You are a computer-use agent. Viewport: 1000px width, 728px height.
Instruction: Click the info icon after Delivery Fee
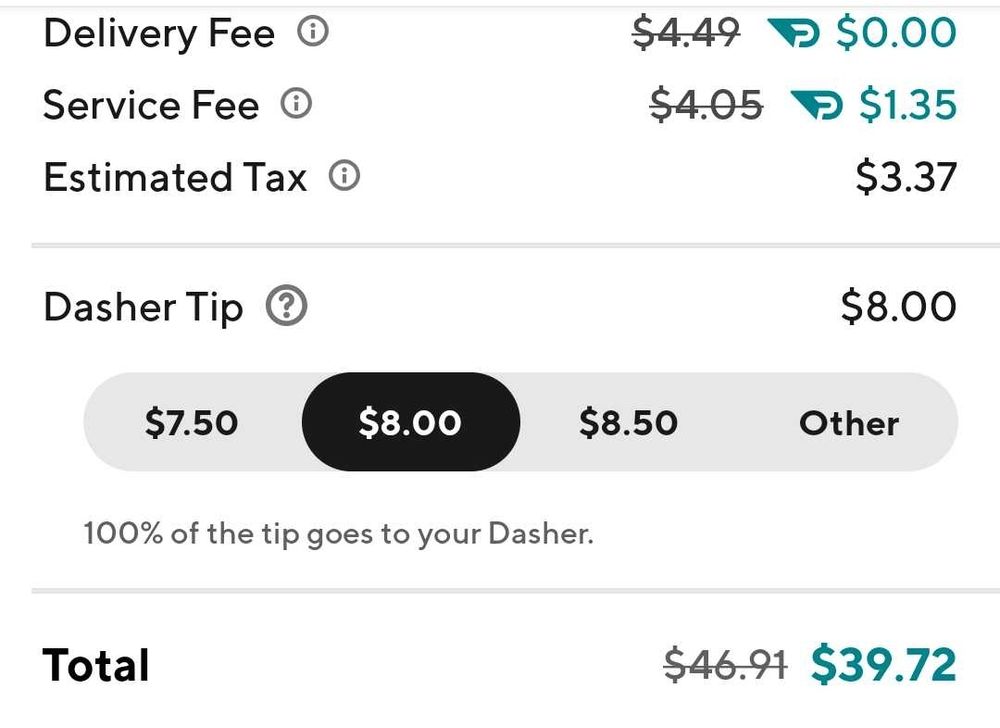314,30
